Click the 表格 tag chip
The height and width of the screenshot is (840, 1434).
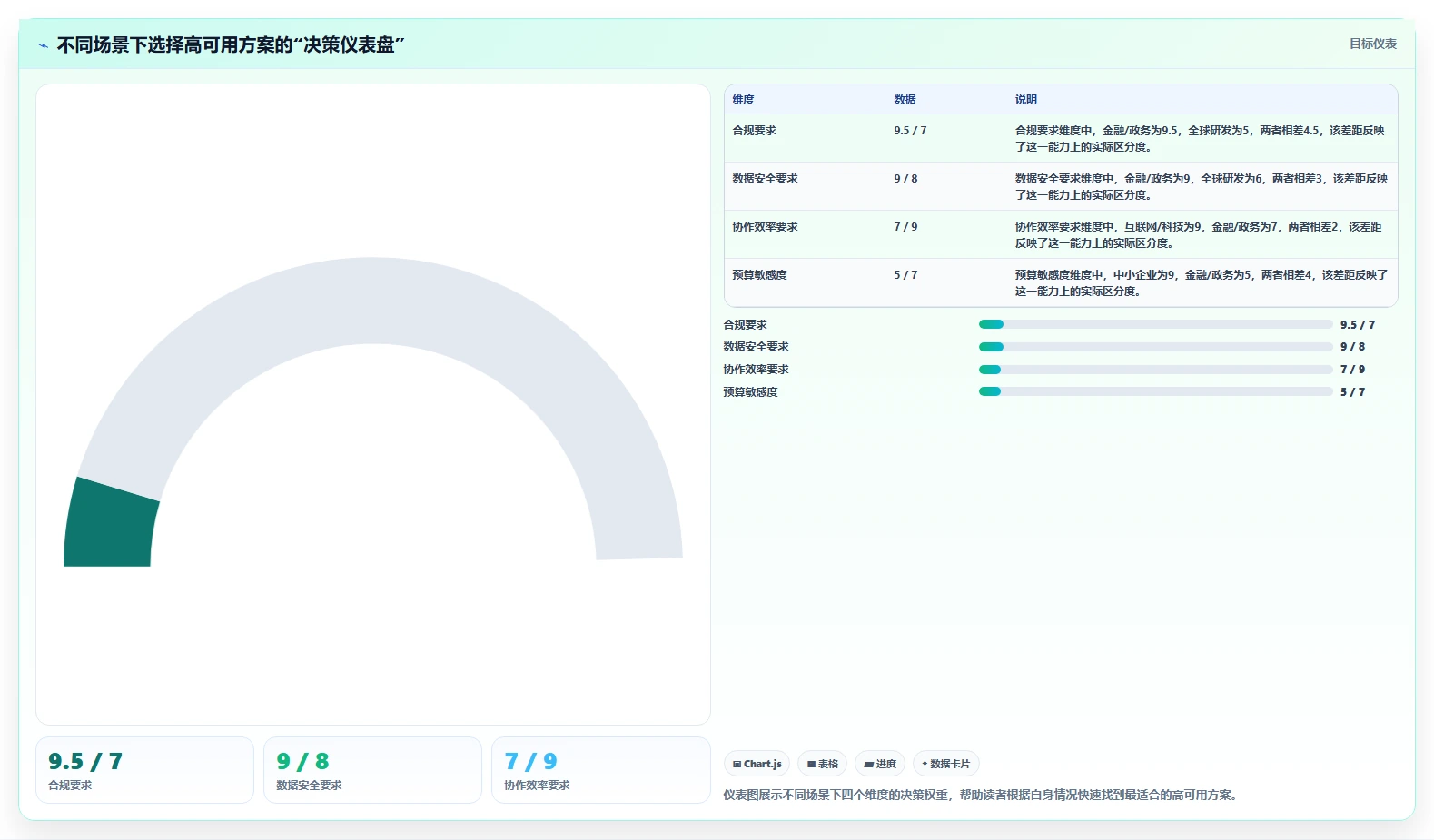822,764
